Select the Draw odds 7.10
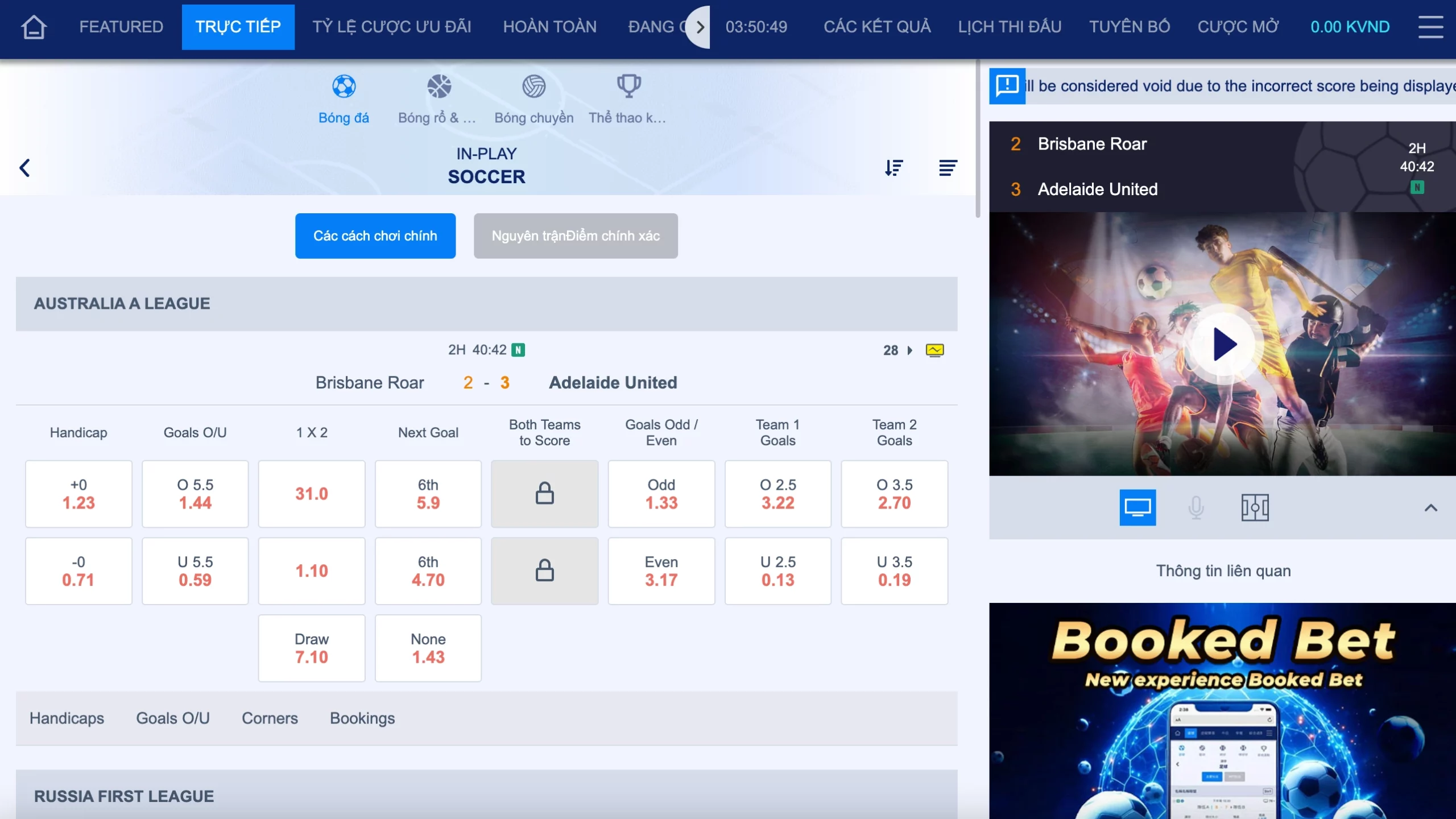The width and height of the screenshot is (1456, 819). [312, 648]
